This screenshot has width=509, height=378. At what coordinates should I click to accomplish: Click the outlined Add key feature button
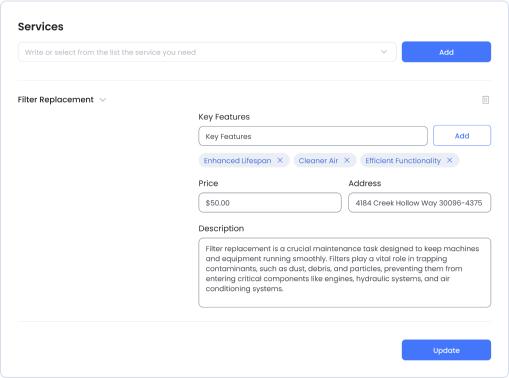(x=462, y=136)
